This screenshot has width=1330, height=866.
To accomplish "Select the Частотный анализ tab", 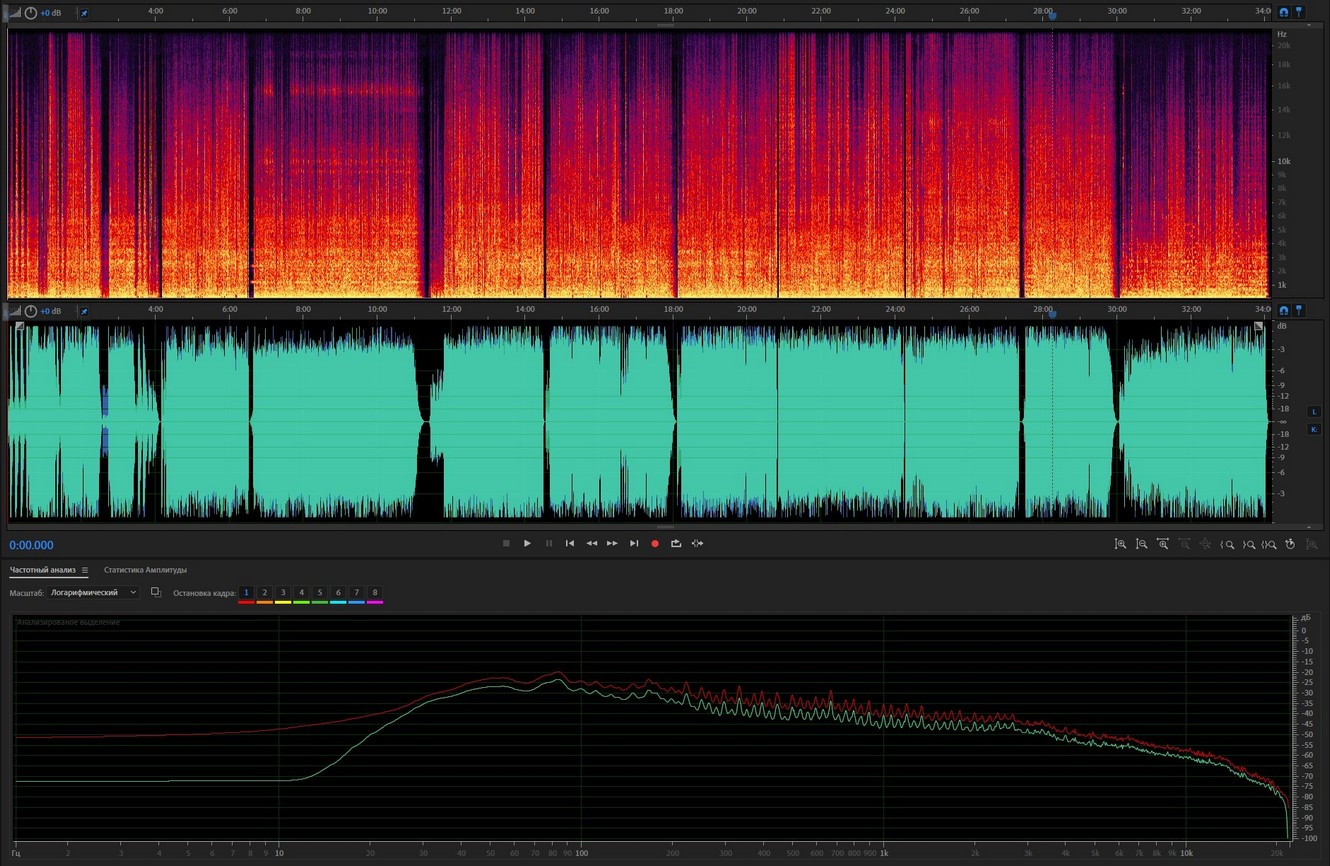I will point(42,570).
